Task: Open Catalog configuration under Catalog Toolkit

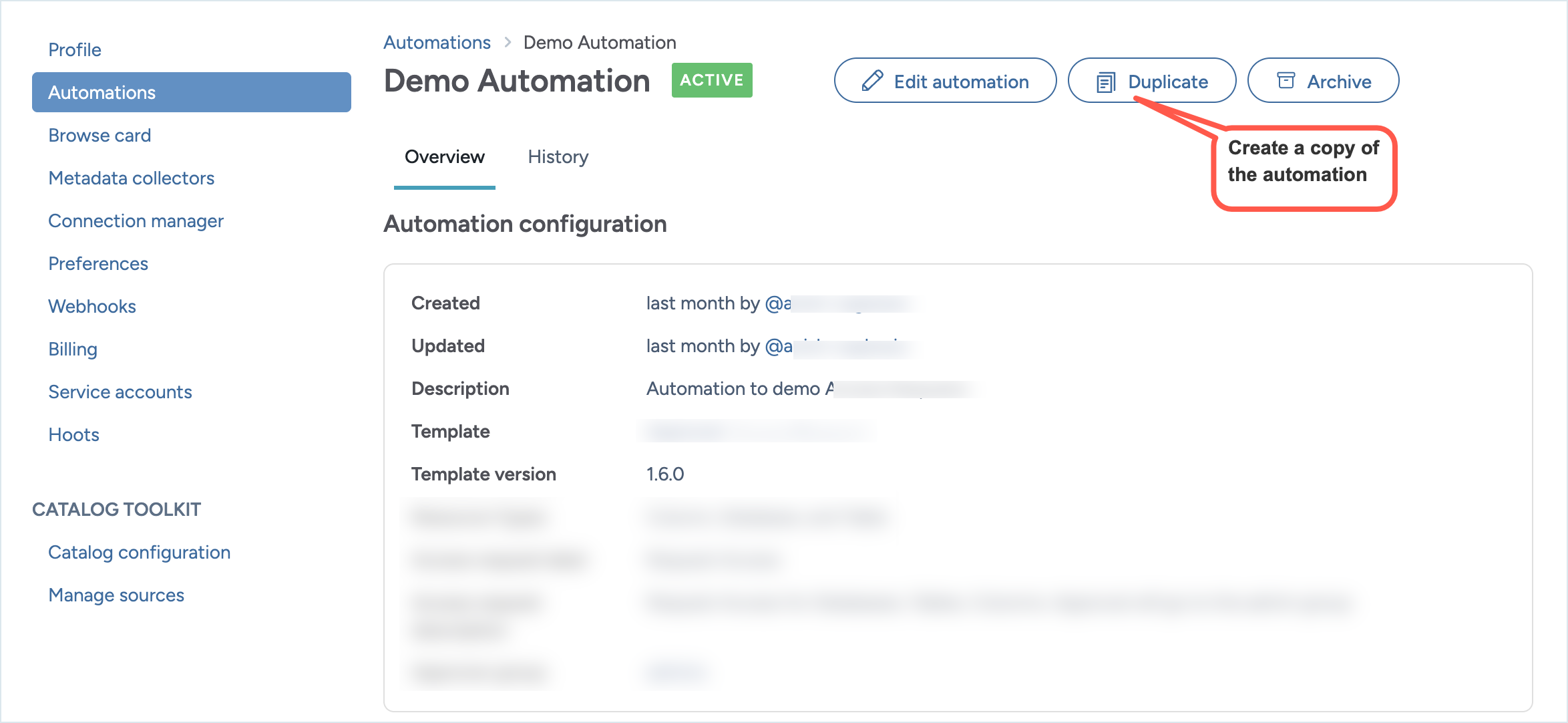Action: (x=139, y=552)
